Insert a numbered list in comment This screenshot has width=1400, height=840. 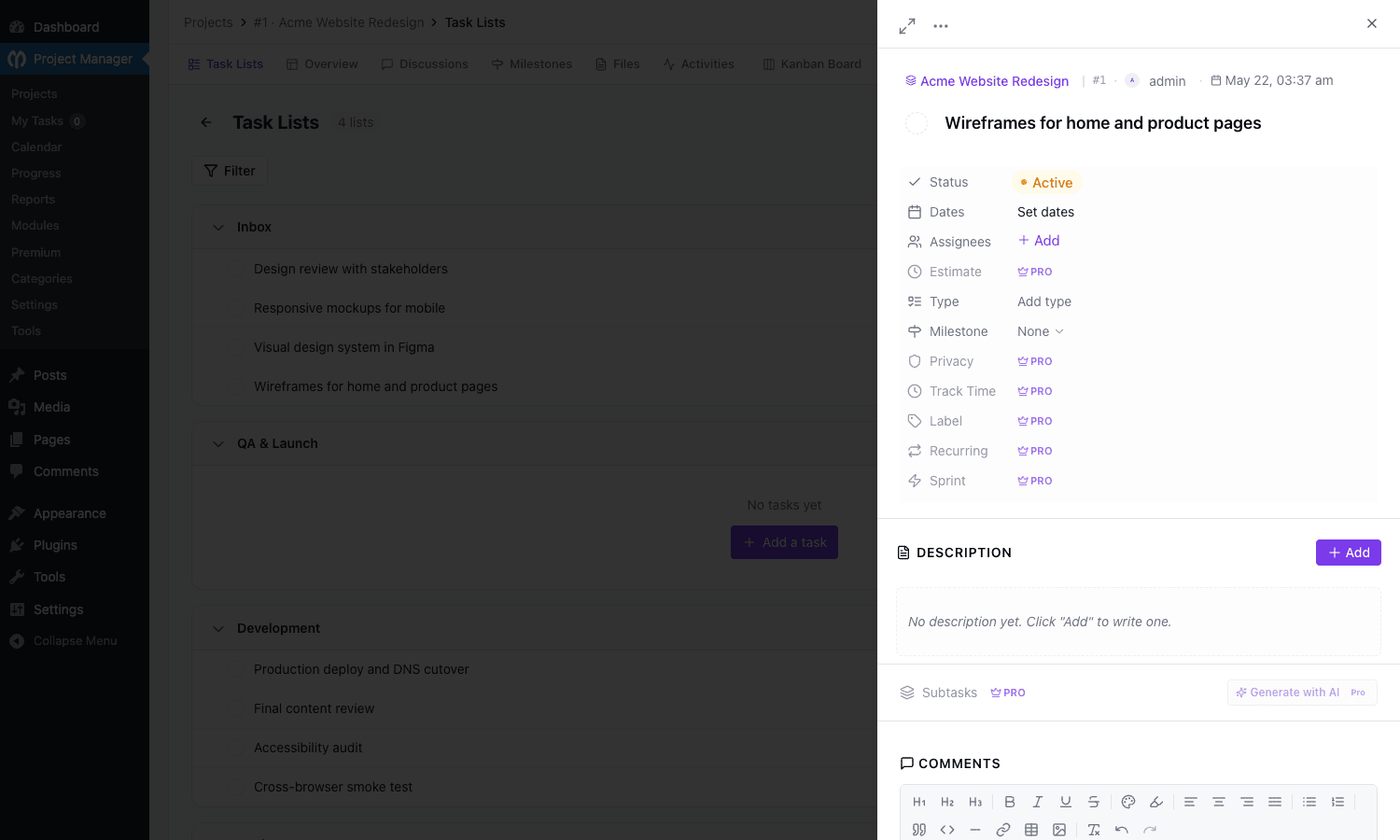1337,802
